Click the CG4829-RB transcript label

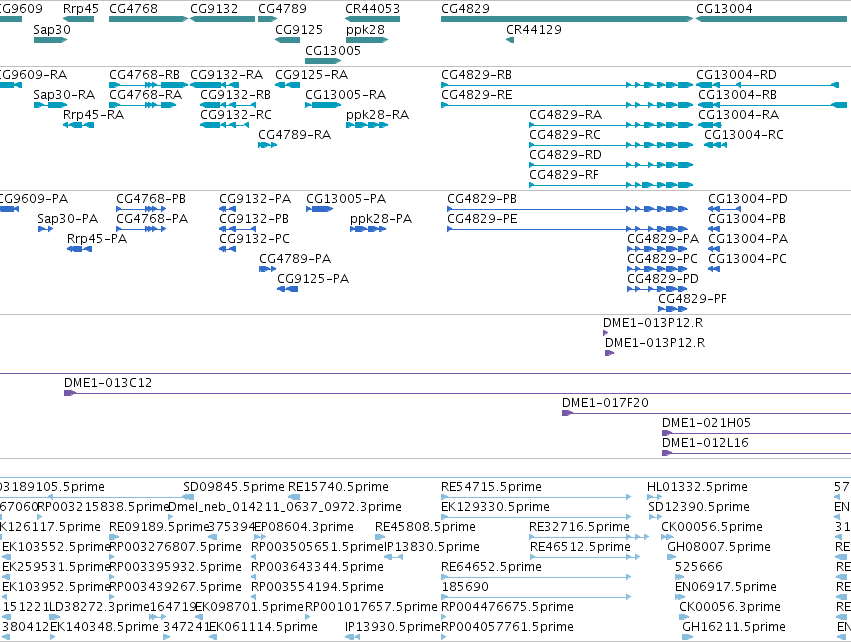[477, 74]
